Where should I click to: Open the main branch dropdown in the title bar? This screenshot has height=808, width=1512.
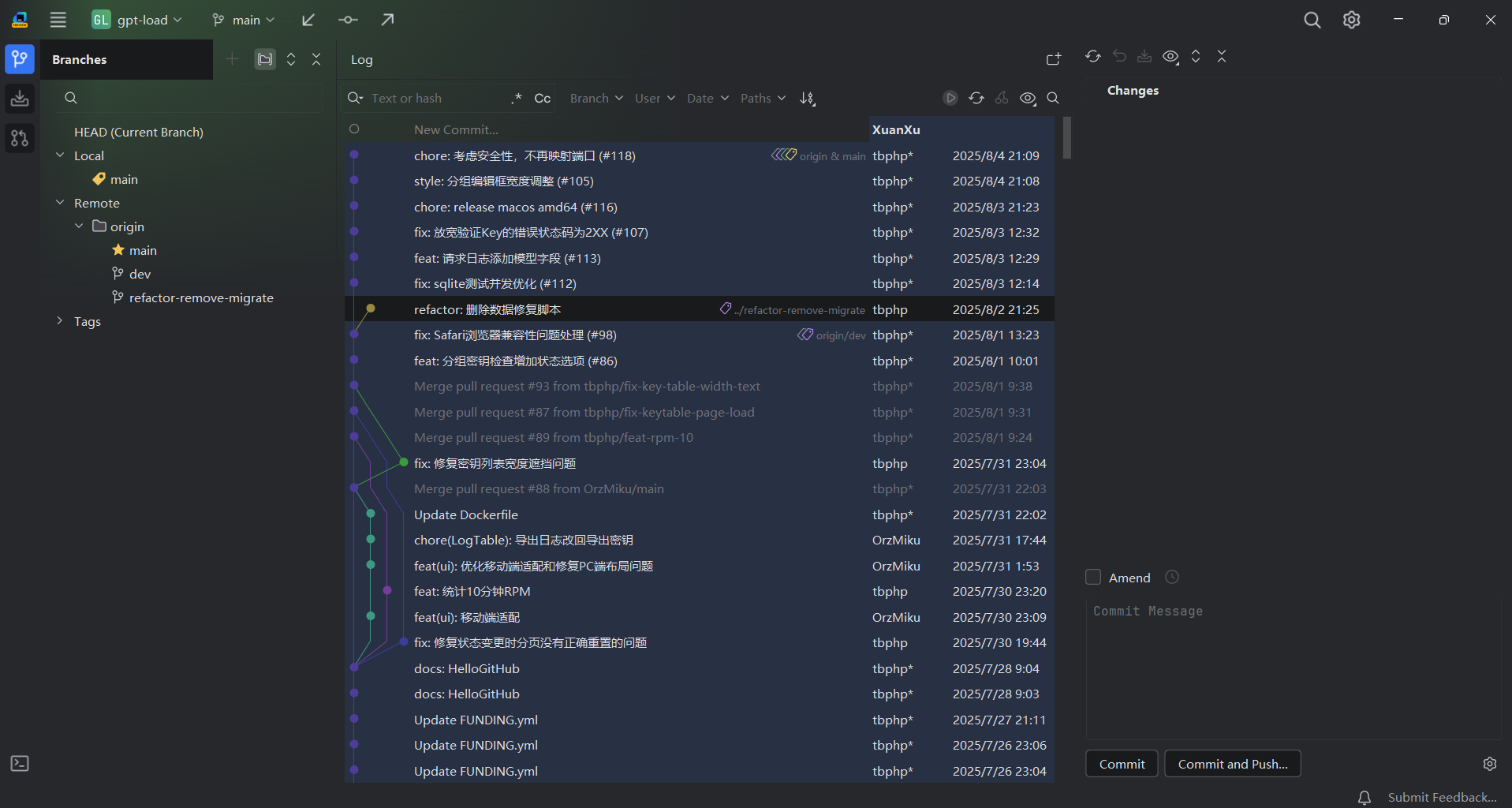coord(243,20)
